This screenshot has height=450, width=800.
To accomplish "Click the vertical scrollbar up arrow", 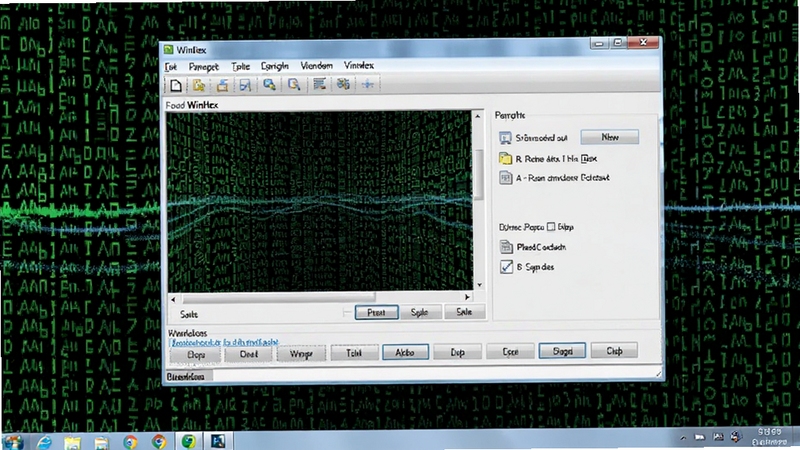I will click(x=478, y=117).
